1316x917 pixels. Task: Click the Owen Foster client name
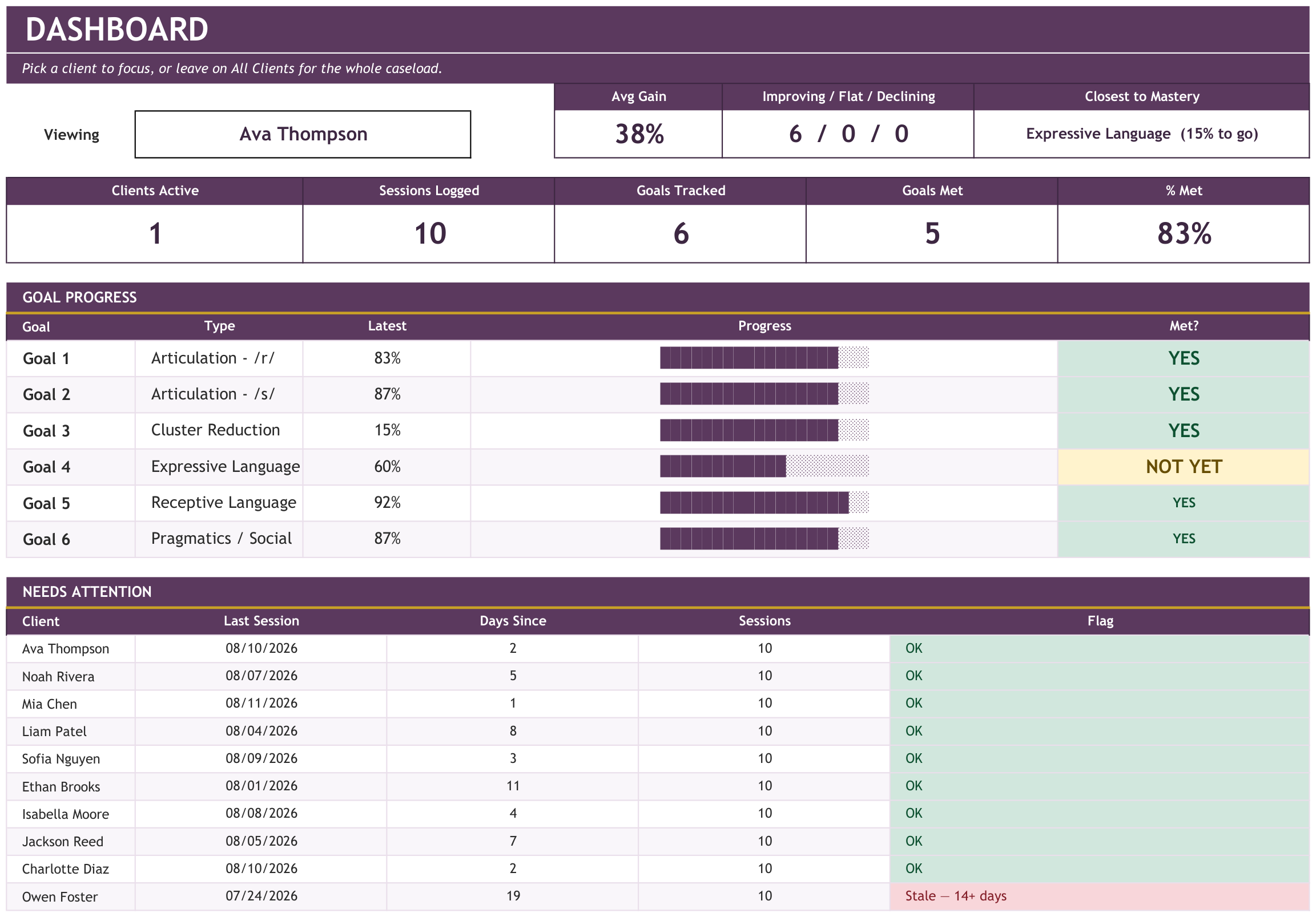(59, 897)
